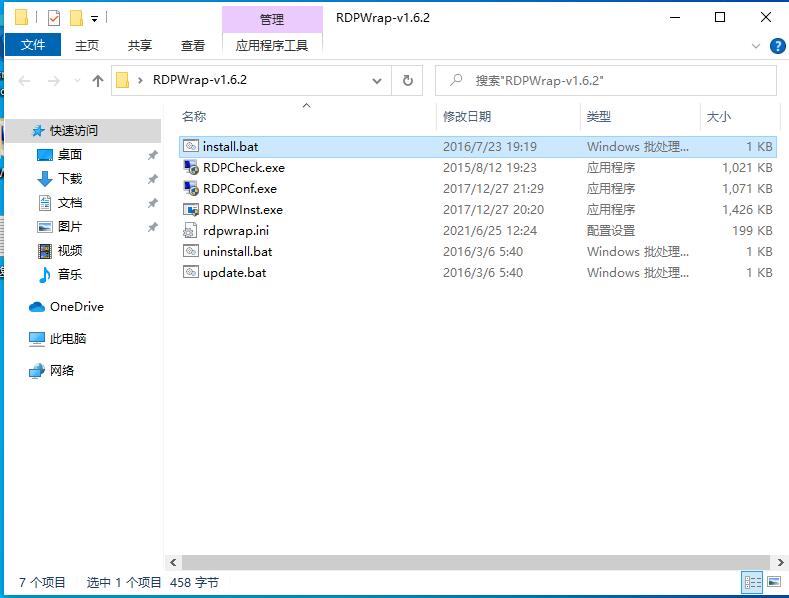
Task: Select the uninstall.bat file icon
Action: (x=191, y=251)
